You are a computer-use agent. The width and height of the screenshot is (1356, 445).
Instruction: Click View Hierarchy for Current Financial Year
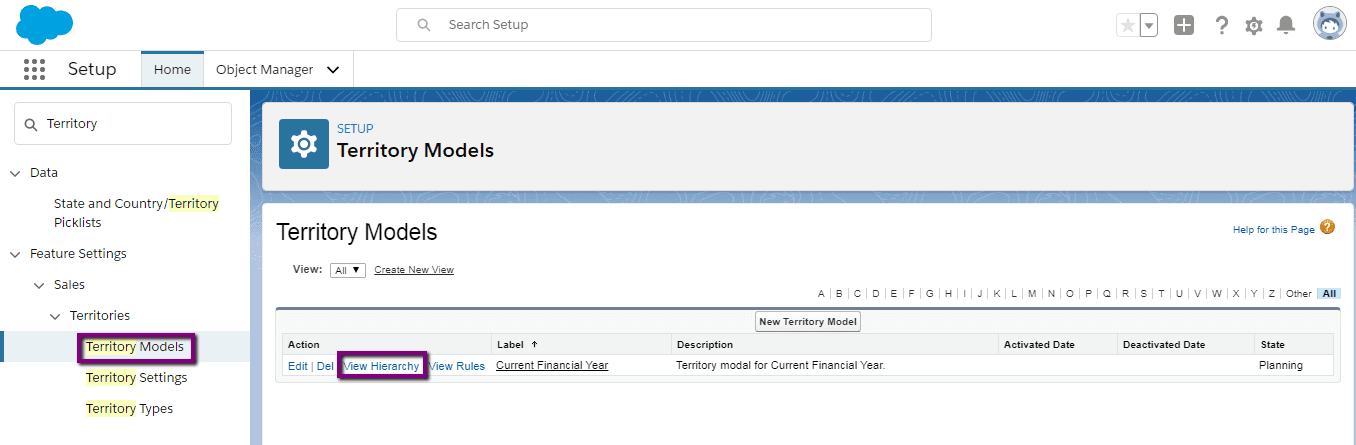(x=381, y=366)
